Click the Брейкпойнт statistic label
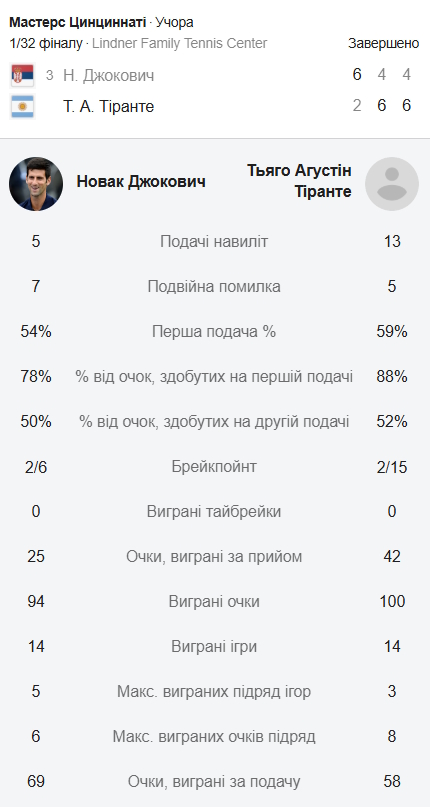 tap(214, 467)
